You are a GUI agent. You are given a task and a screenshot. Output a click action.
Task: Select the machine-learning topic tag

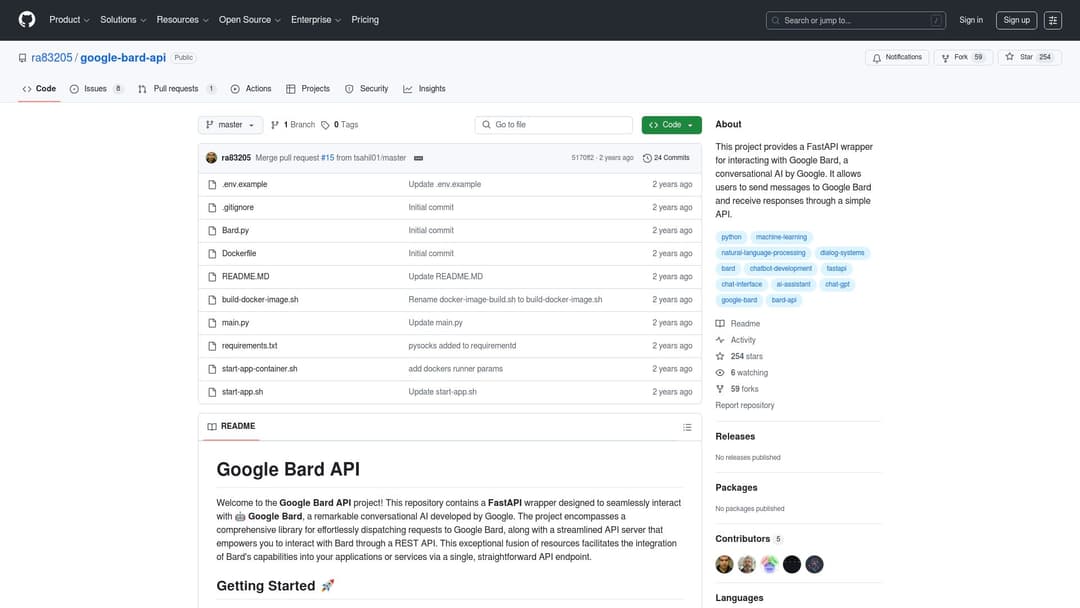[x=781, y=237]
